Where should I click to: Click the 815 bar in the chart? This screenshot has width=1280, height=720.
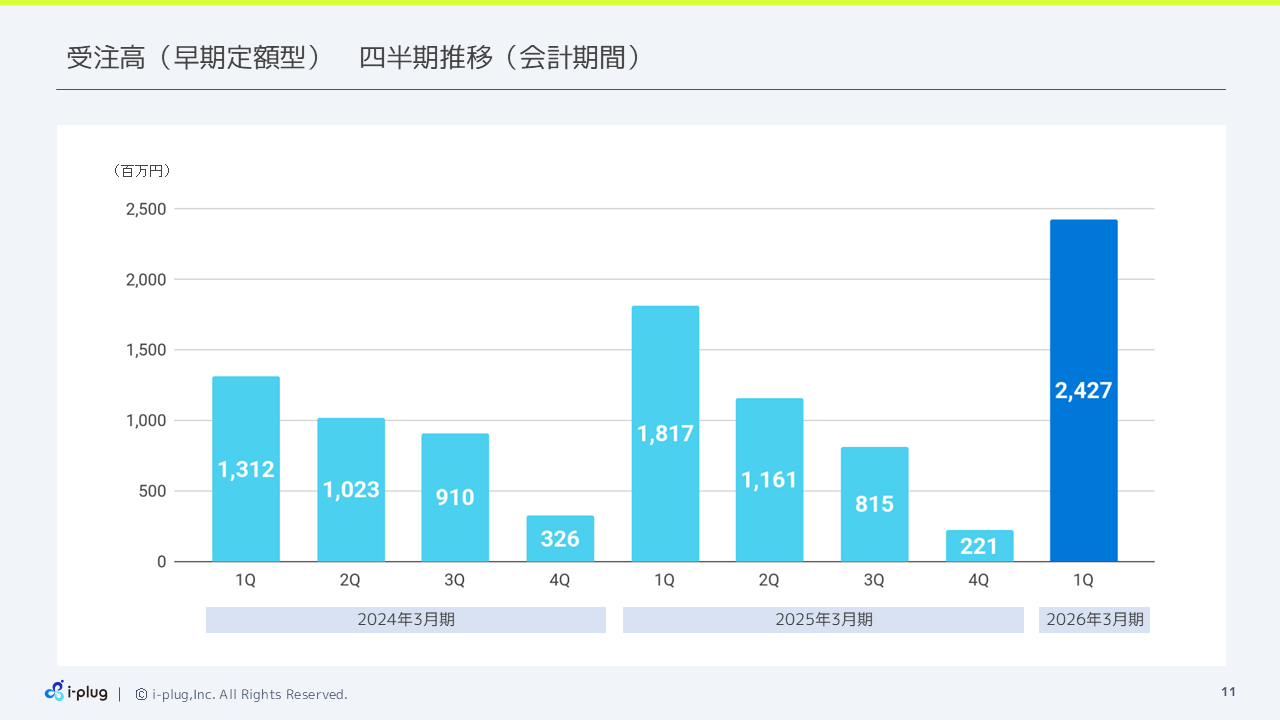(x=874, y=504)
